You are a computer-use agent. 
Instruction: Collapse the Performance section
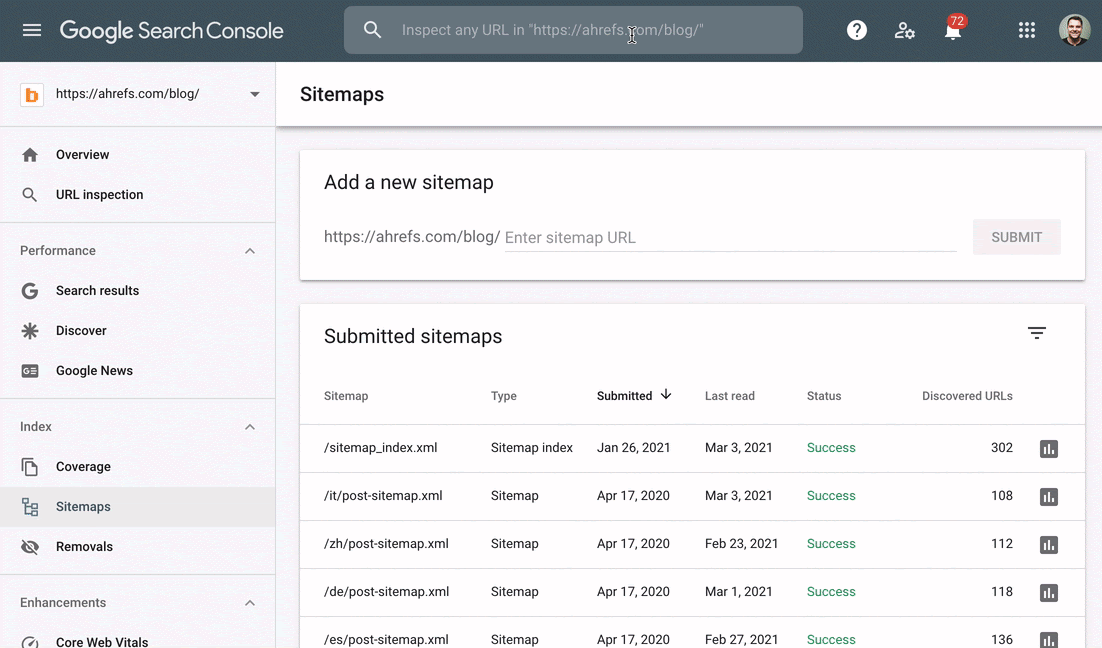[x=250, y=251]
